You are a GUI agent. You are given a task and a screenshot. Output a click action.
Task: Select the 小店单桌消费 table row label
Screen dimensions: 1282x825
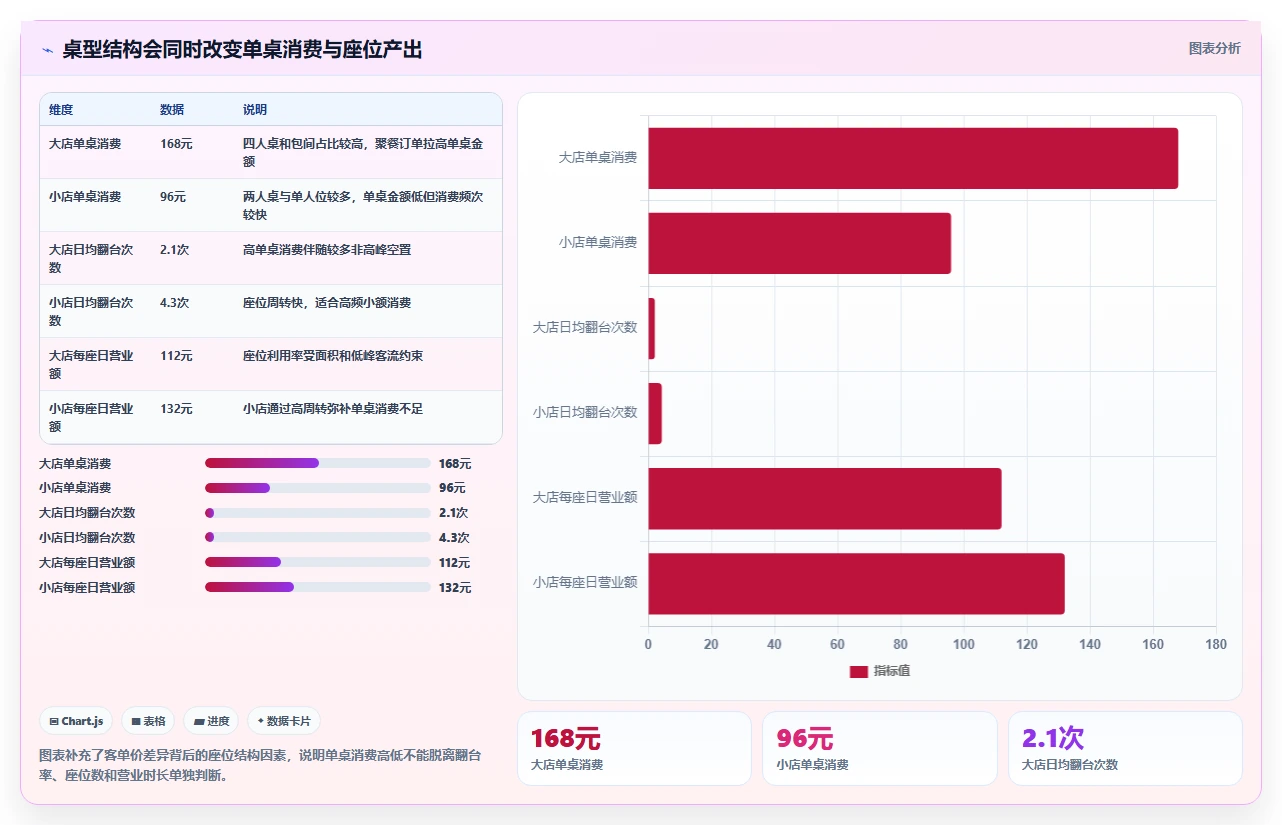pyautogui.click(x=85, y=196)
